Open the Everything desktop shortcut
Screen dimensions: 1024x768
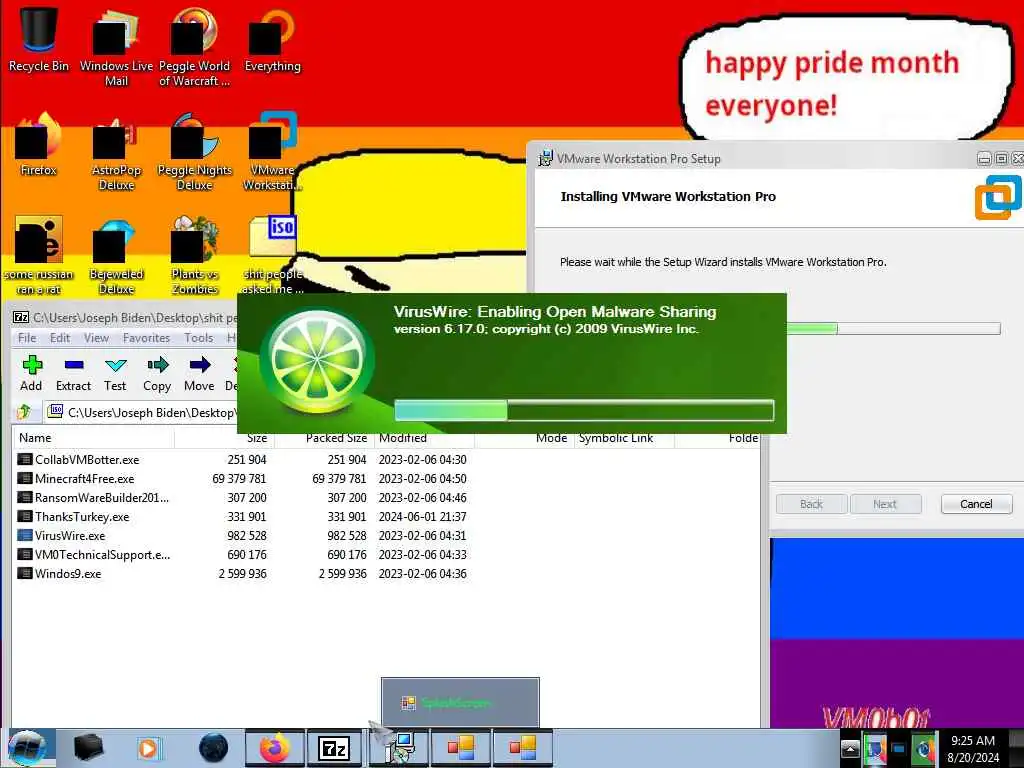pos(273,39)
